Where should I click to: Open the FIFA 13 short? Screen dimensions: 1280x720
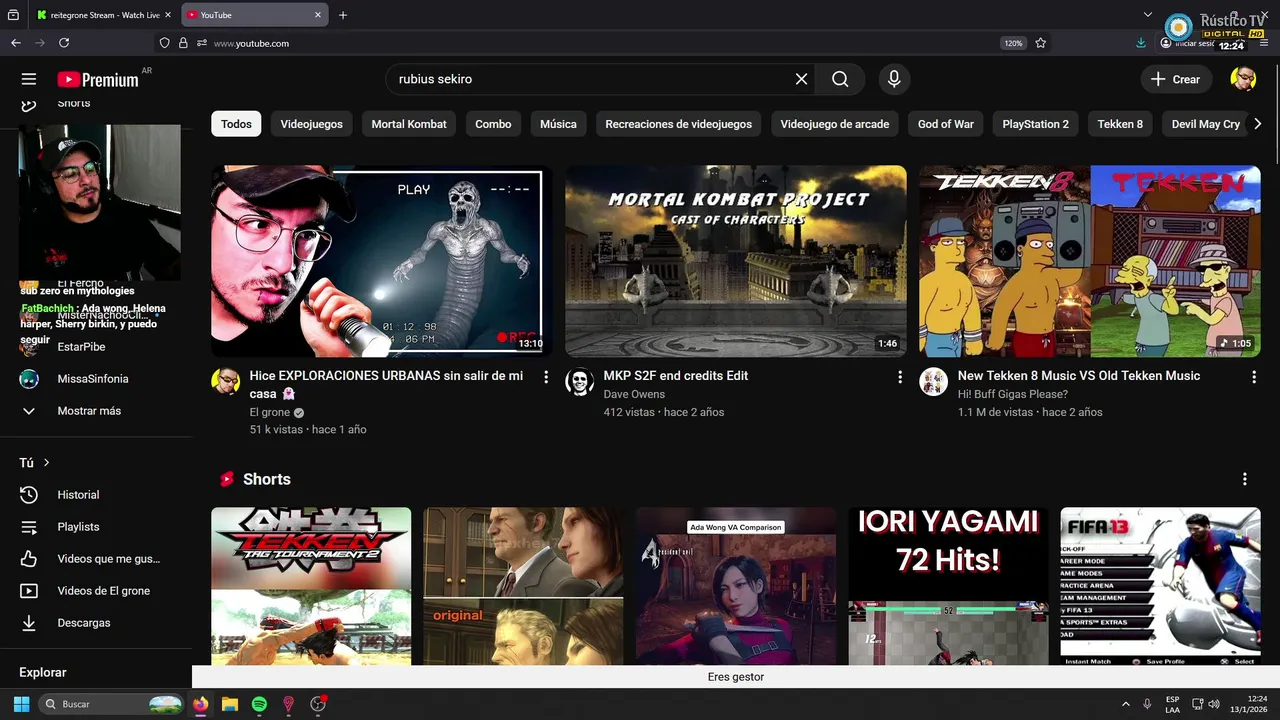[1160, 586]
